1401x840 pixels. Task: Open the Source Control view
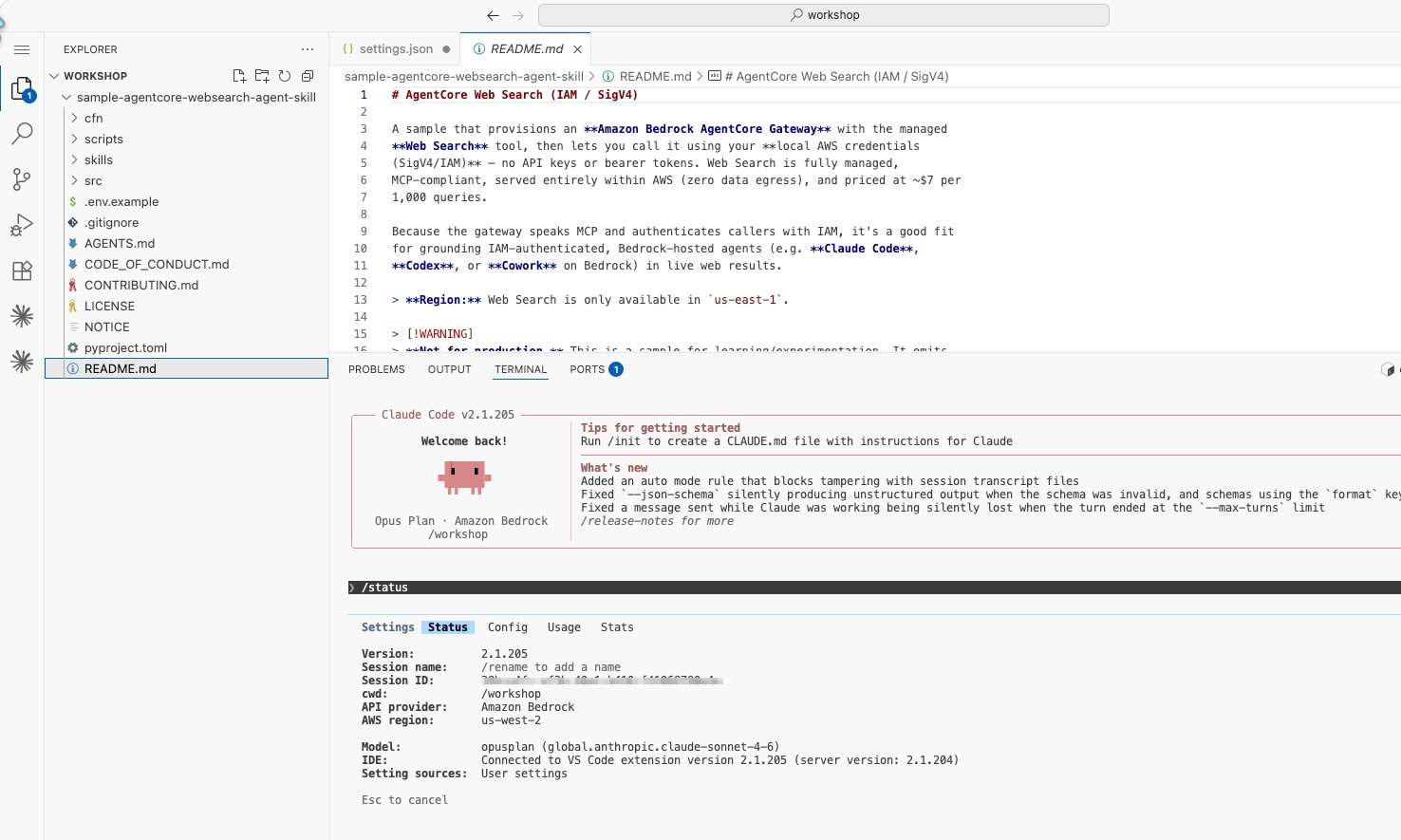pos(22,178)
